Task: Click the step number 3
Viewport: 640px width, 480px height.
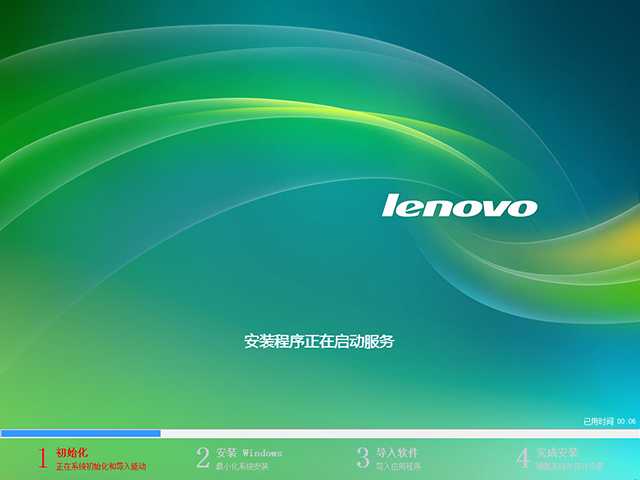Action: pyautogui.click(x=363, y=458)
